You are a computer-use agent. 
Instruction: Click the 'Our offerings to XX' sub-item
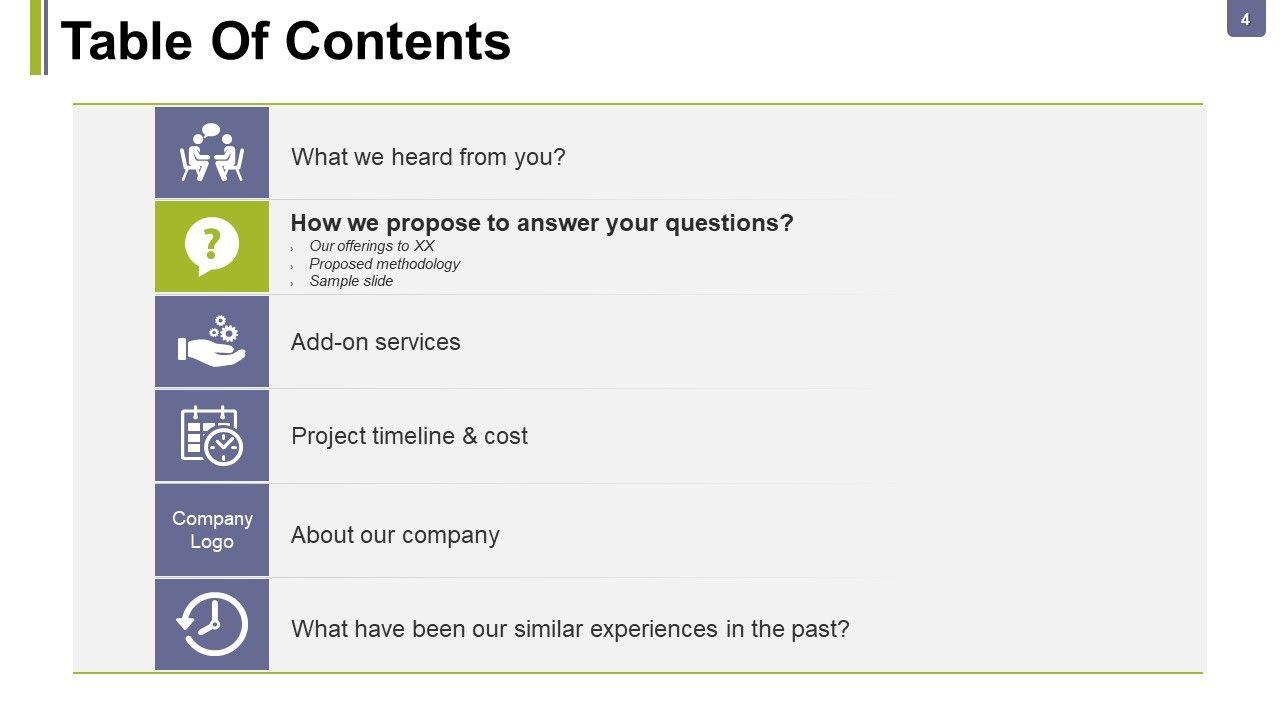pyautogui.click(x=371, y=246)
